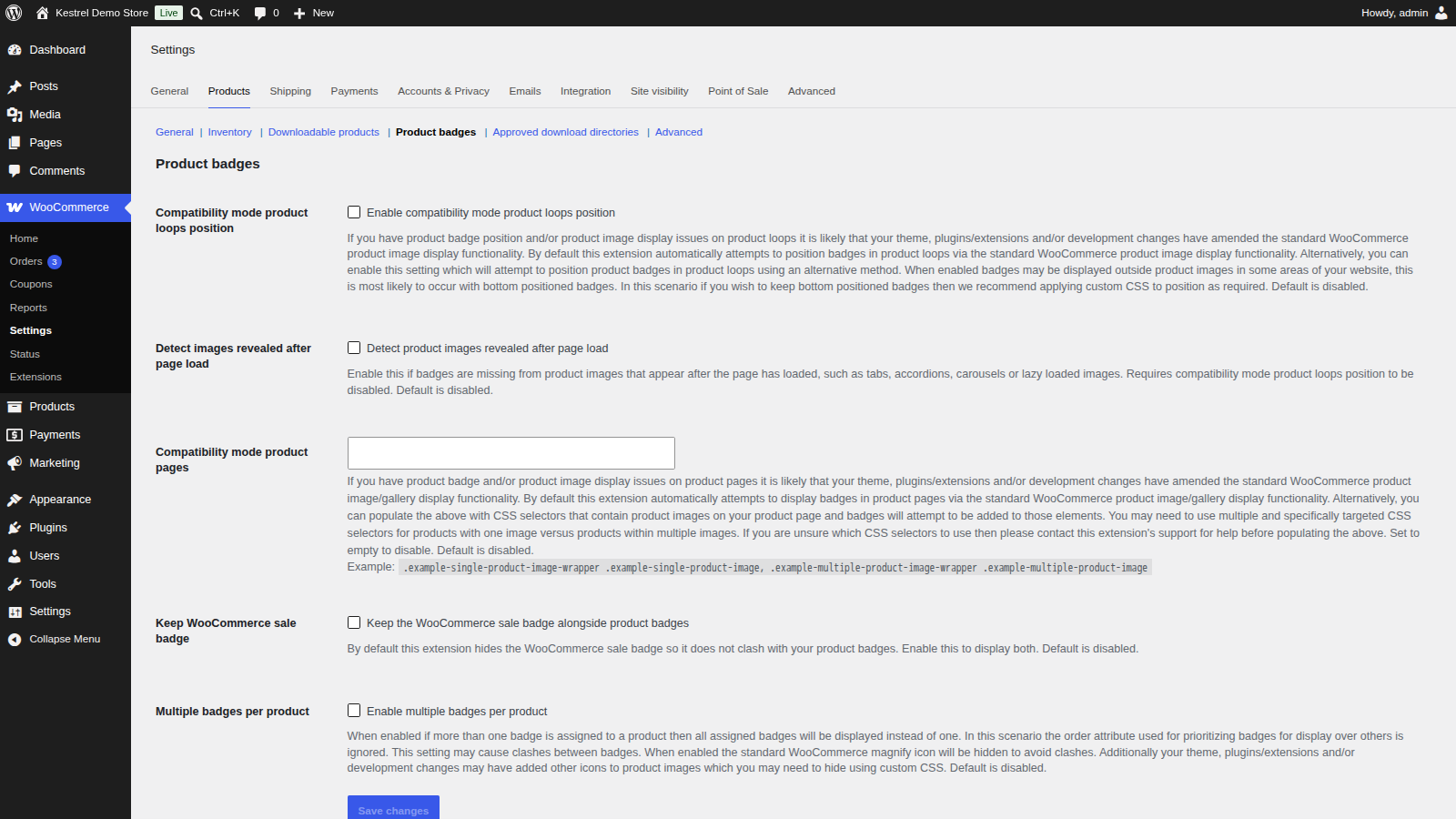Open WooCommerce Extensions submenu item
This screenshot has height=819, width=1456.
tap(35, 377)
